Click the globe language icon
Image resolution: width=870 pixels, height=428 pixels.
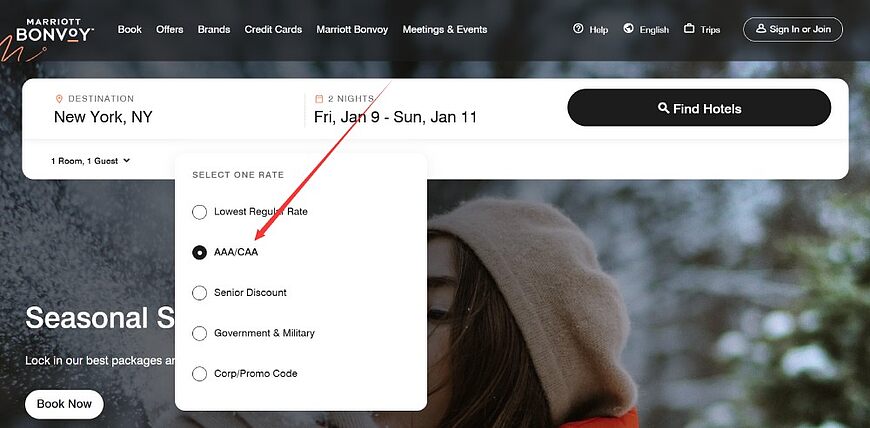628,28
